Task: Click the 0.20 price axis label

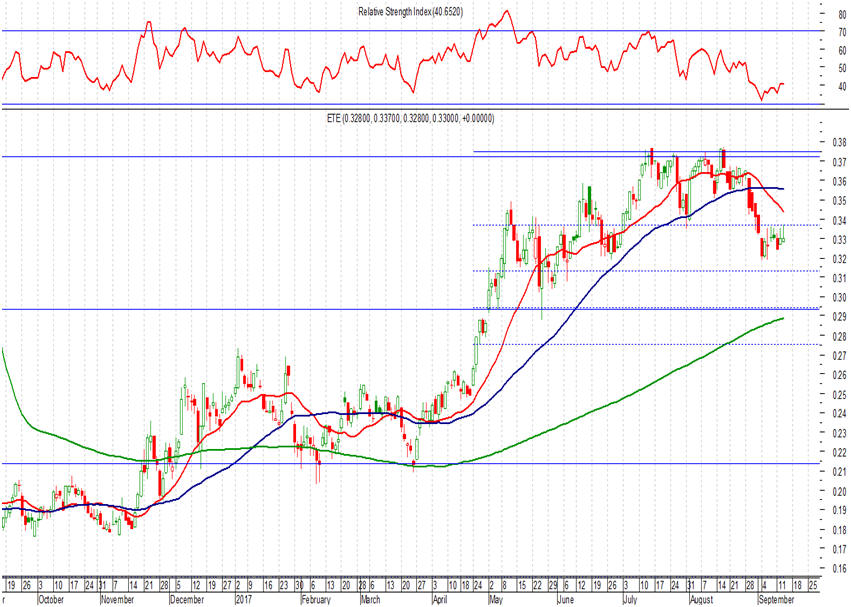Action: 840,491
